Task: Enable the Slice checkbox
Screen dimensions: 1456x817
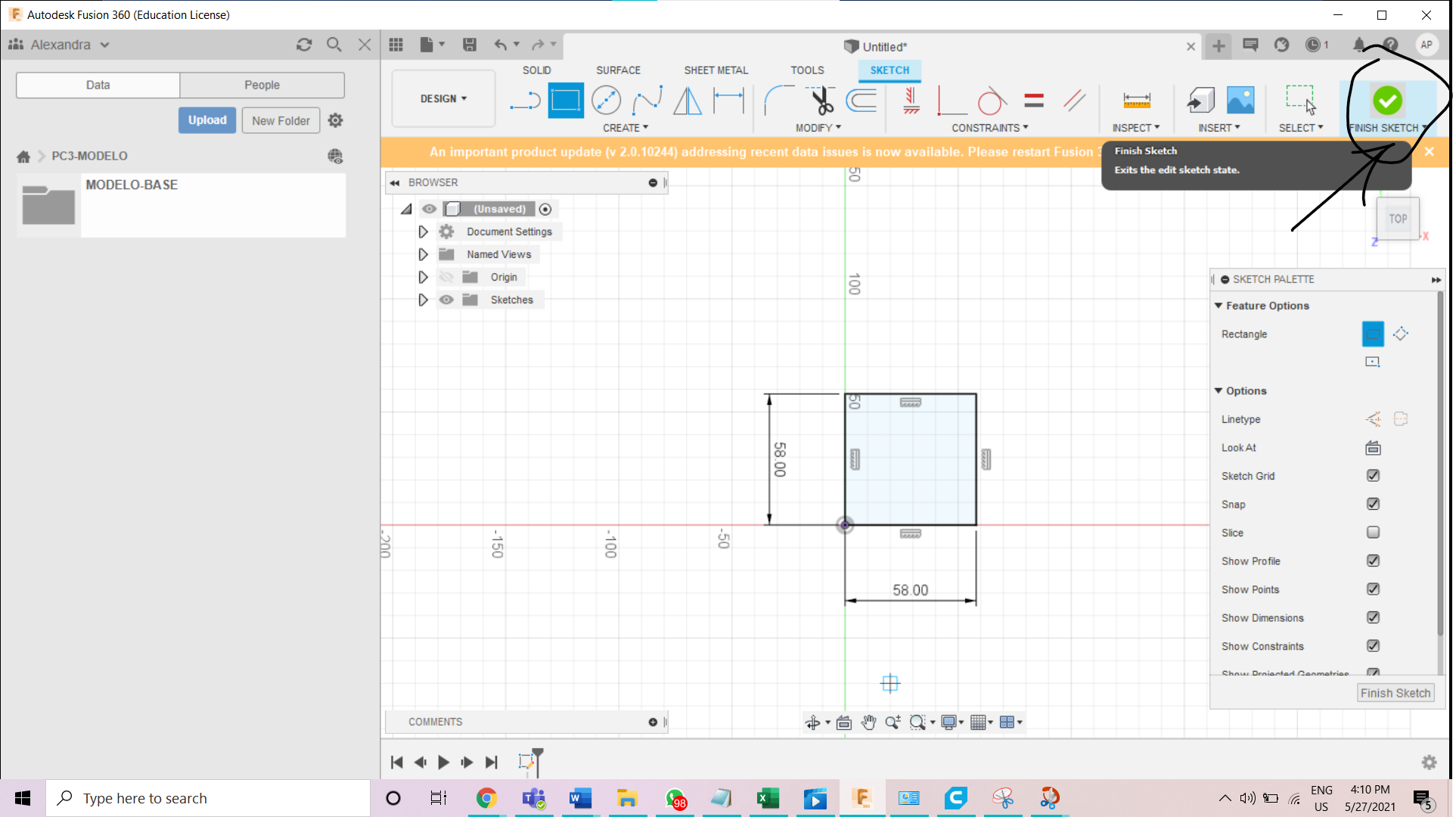Action: tap(1373, 533)
